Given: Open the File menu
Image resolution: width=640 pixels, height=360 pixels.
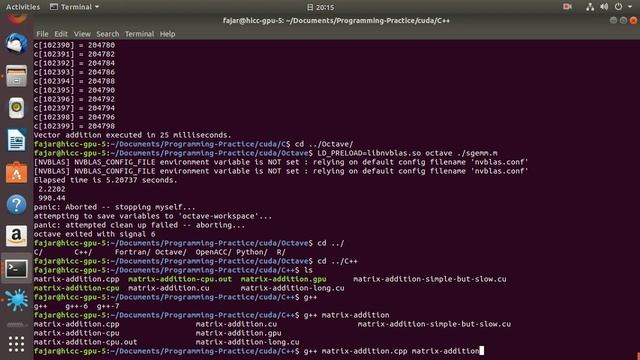Looking at the screenshot, I should (x=42, y=34).
